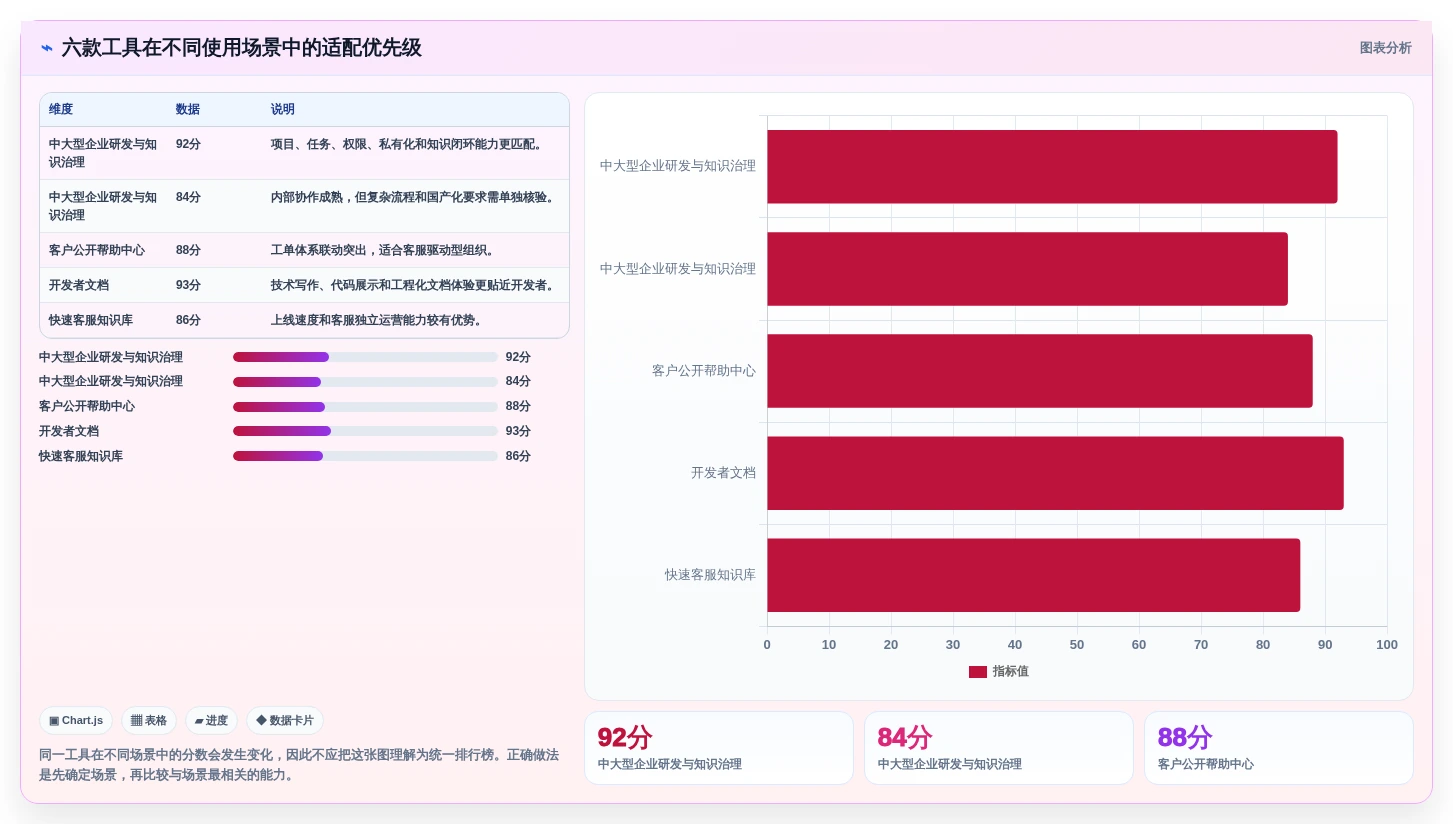Image resolution: width=1453 pixels, height=824 pixels.
Task: Click the 开发者文档 progress bar at 93分
Action: tap(365, 431)
